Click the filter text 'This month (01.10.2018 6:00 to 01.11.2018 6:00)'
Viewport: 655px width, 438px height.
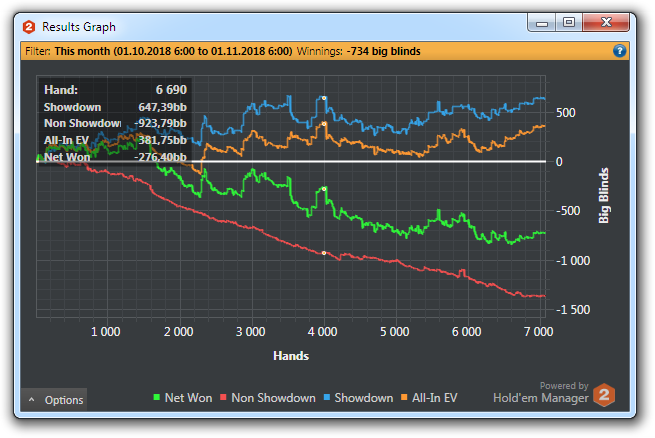(x=173, y=51)
